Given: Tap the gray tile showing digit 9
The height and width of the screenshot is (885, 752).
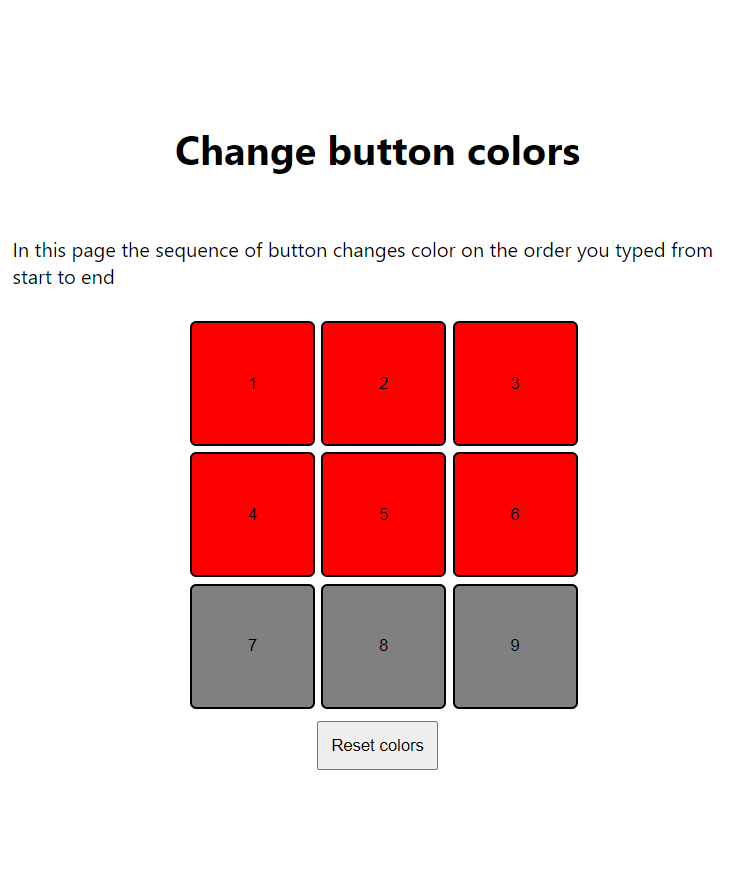Looking at the screenshot, I should 515,646.
